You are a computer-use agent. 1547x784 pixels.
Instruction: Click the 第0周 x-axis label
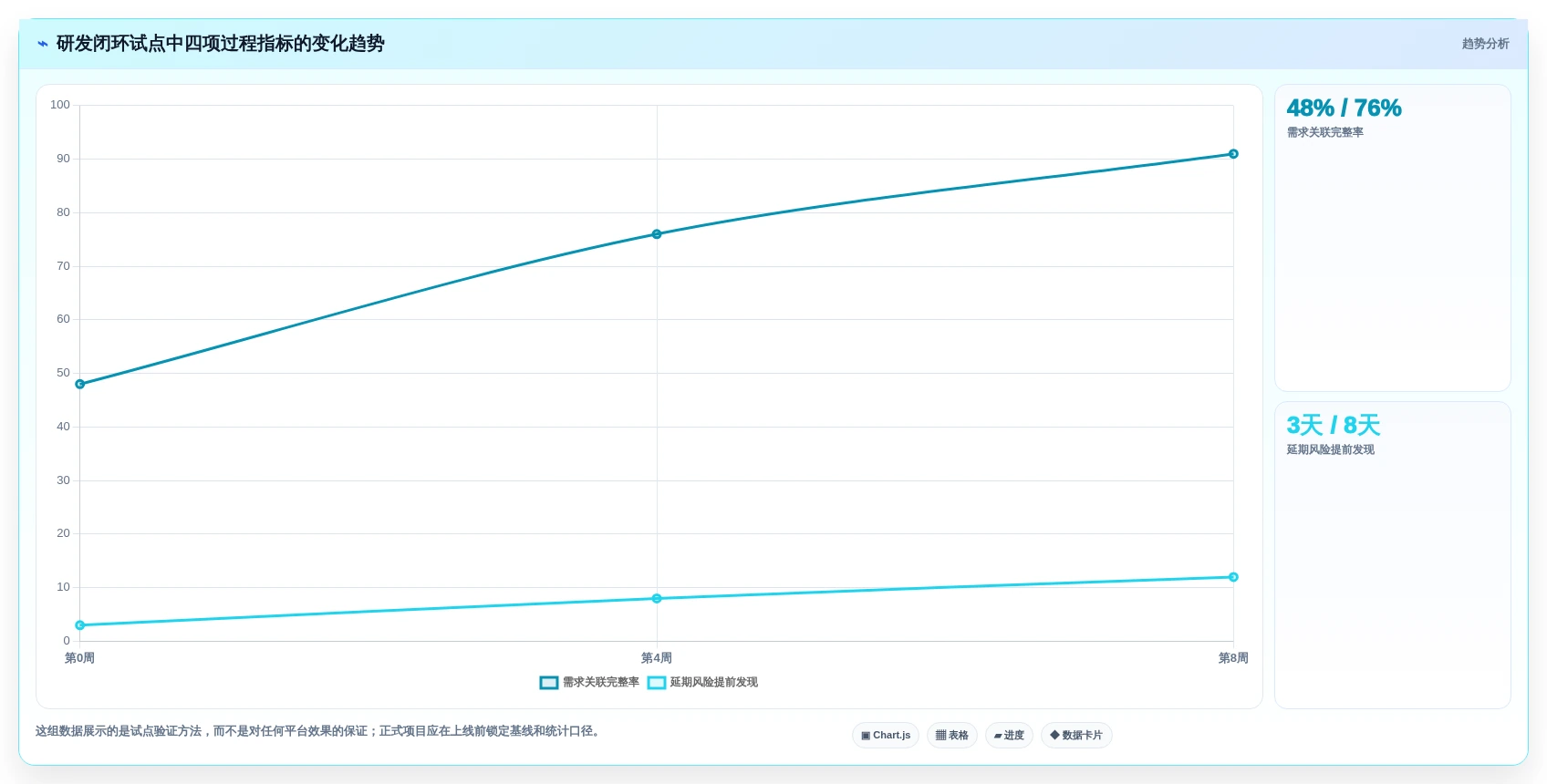[79, 658]
